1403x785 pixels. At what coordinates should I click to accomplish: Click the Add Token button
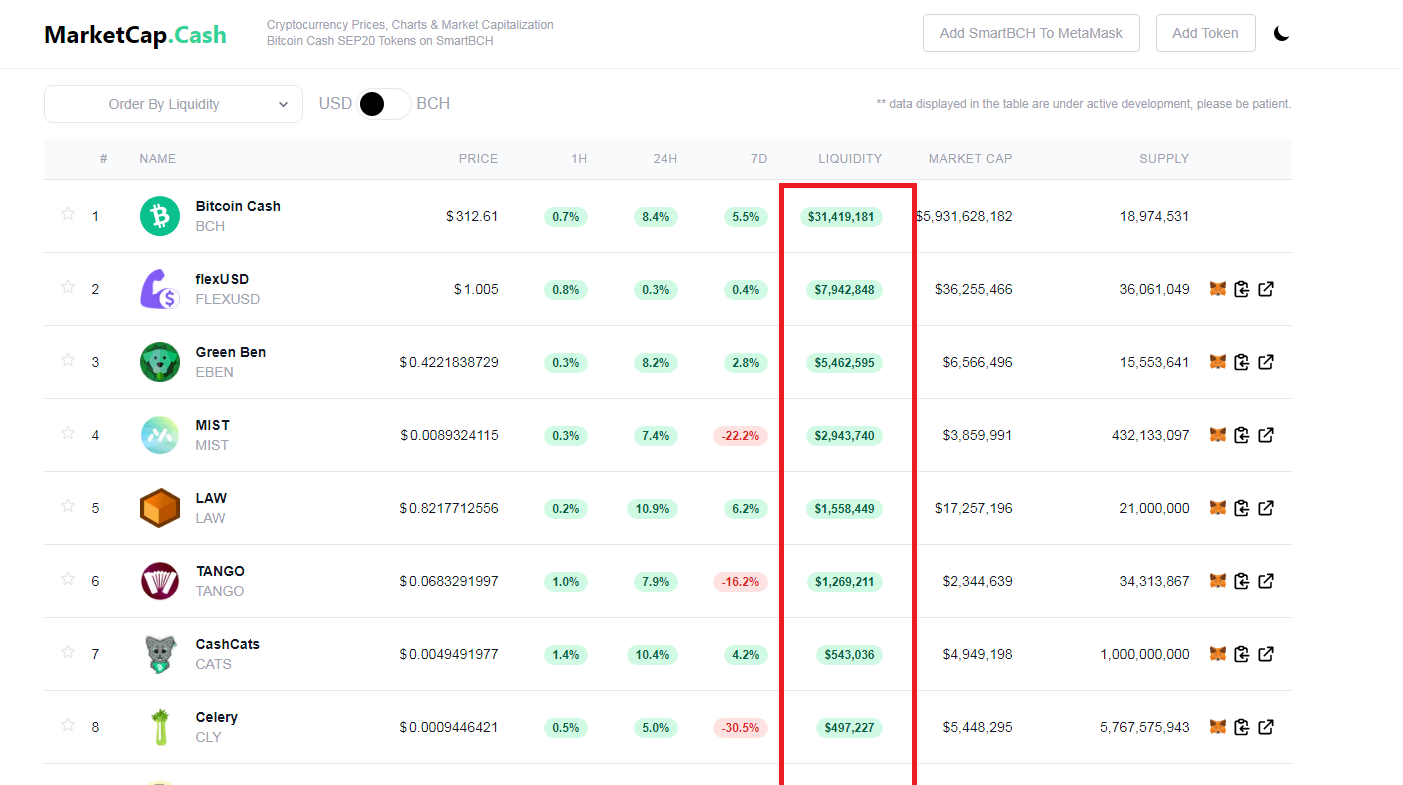(1205, 33)
